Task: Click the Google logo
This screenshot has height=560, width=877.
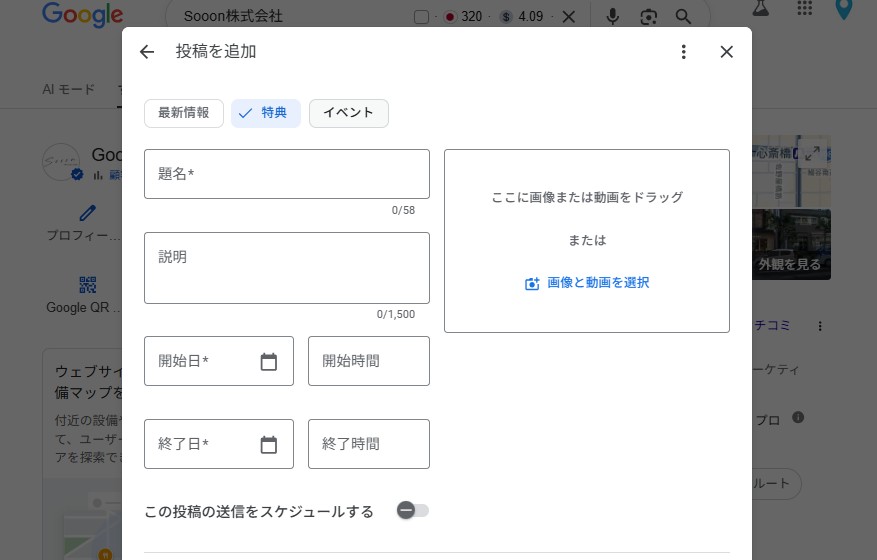Action: coord(83,14)
